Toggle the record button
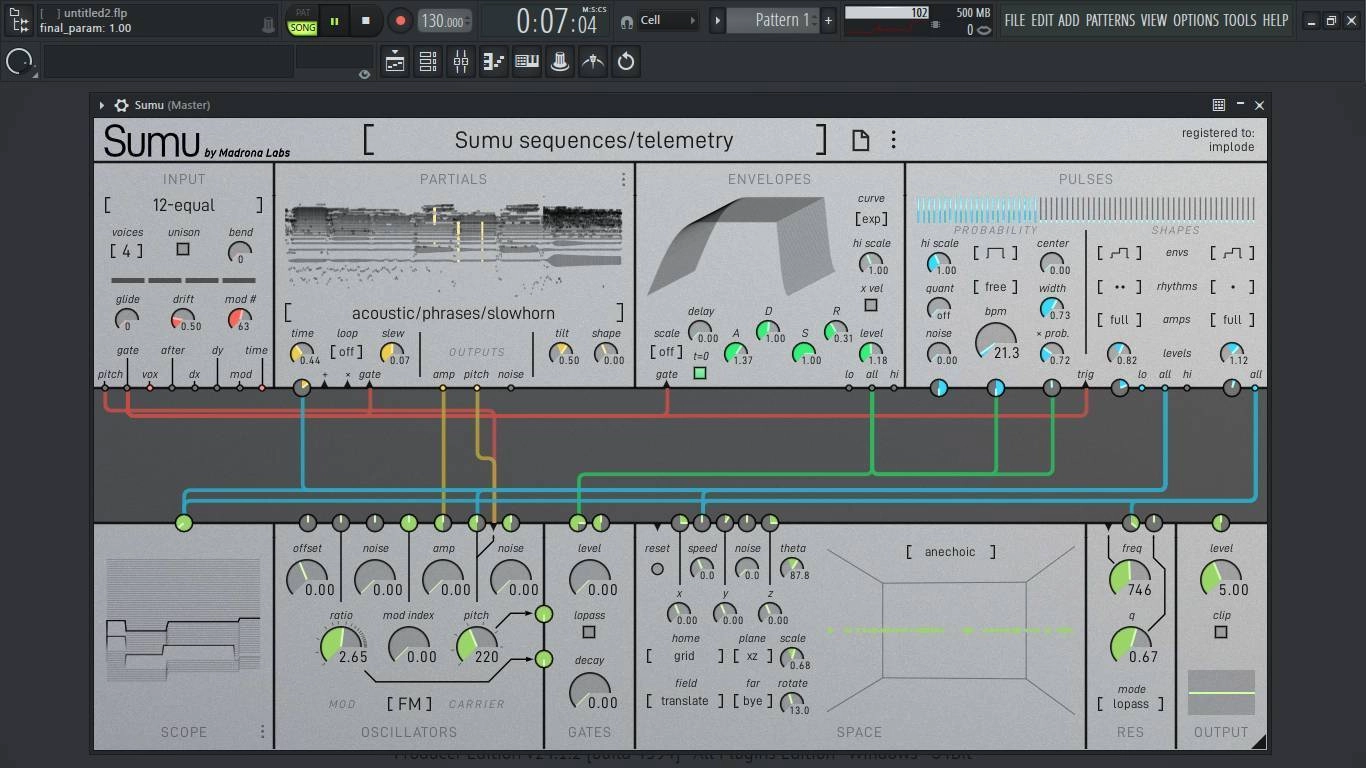The image size is (1366, 768). tap(400, 20)
